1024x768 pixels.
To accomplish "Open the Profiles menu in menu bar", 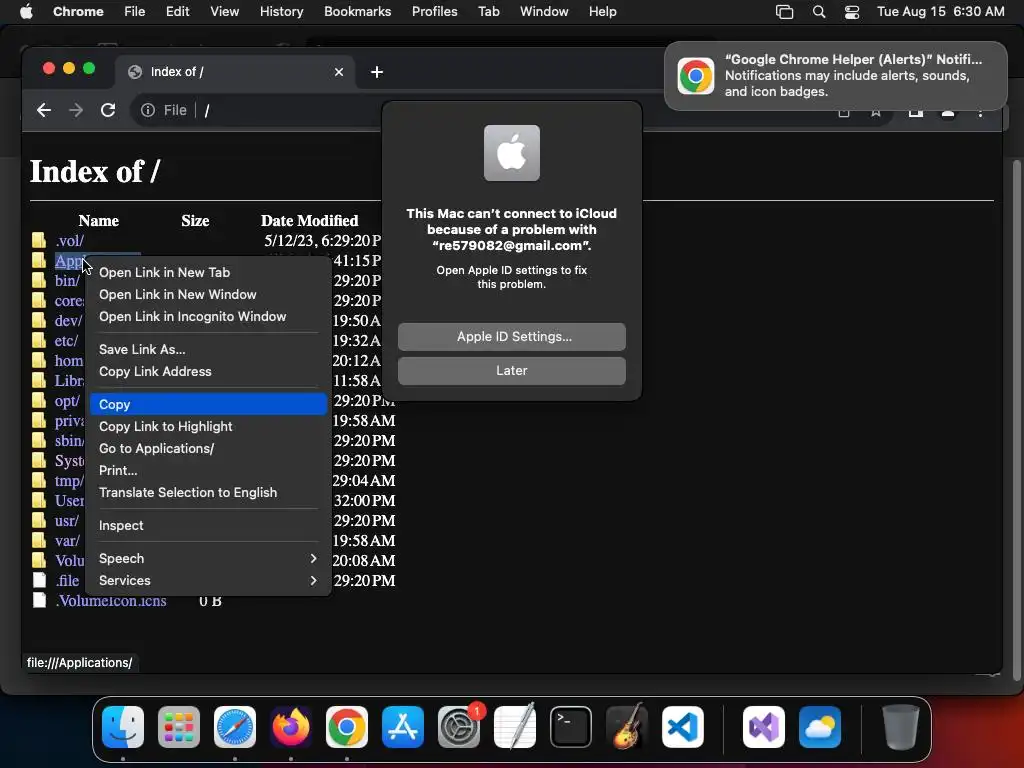I will (435, 12).
